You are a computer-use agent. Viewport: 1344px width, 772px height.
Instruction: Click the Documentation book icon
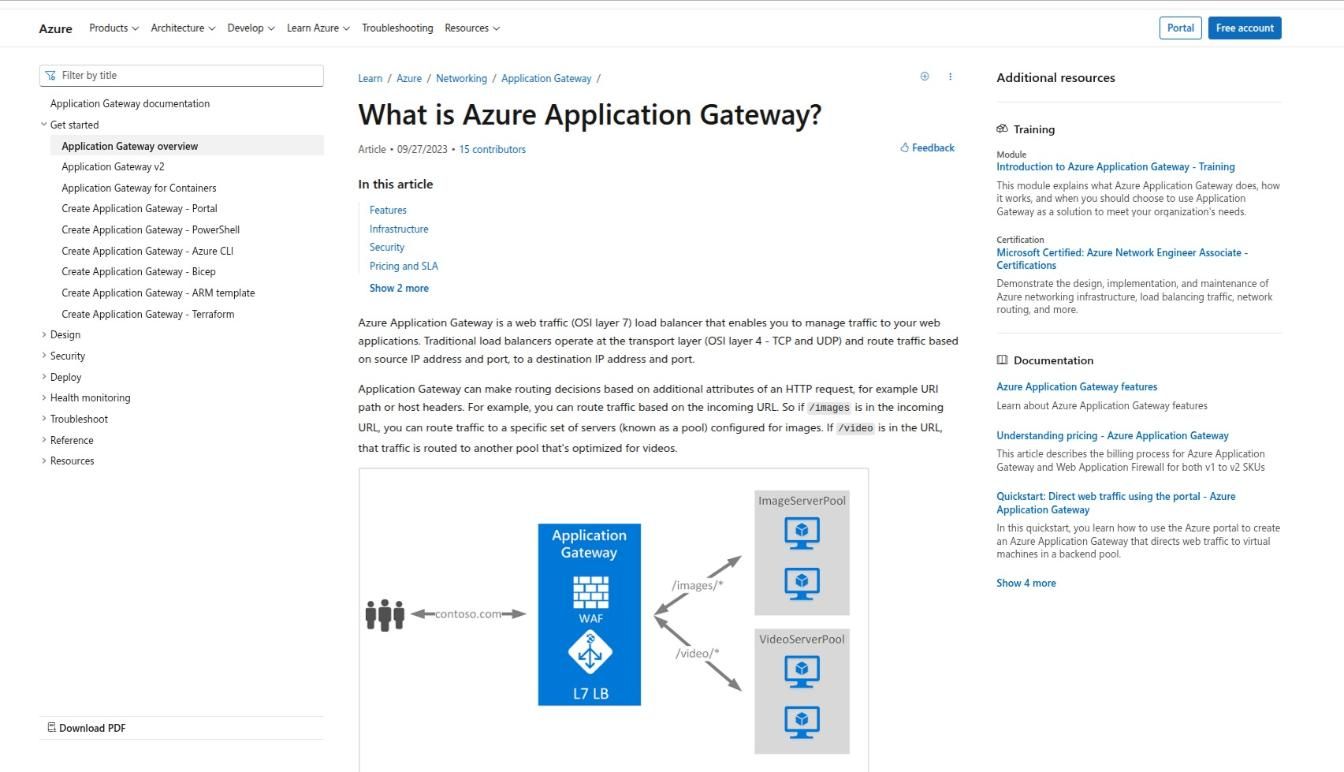click(1002, 360)
